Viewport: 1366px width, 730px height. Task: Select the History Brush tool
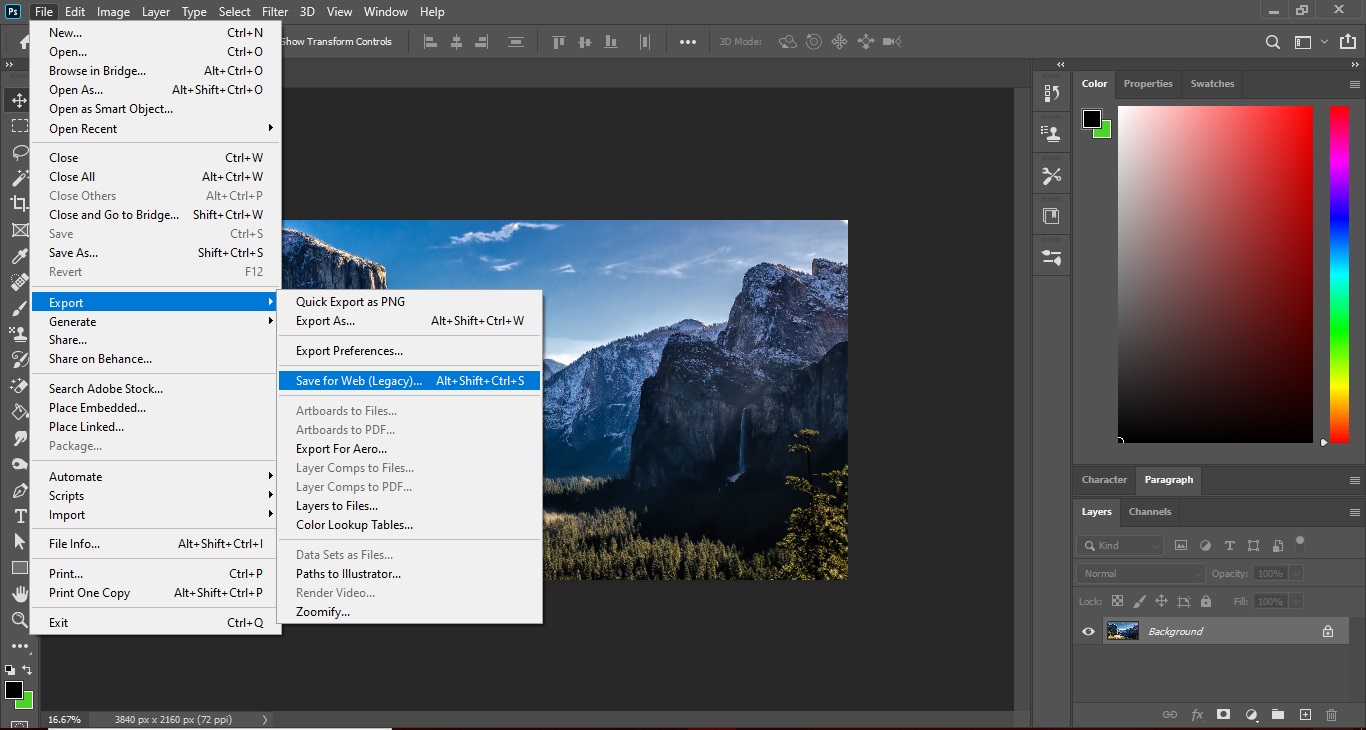click(19, 360)
